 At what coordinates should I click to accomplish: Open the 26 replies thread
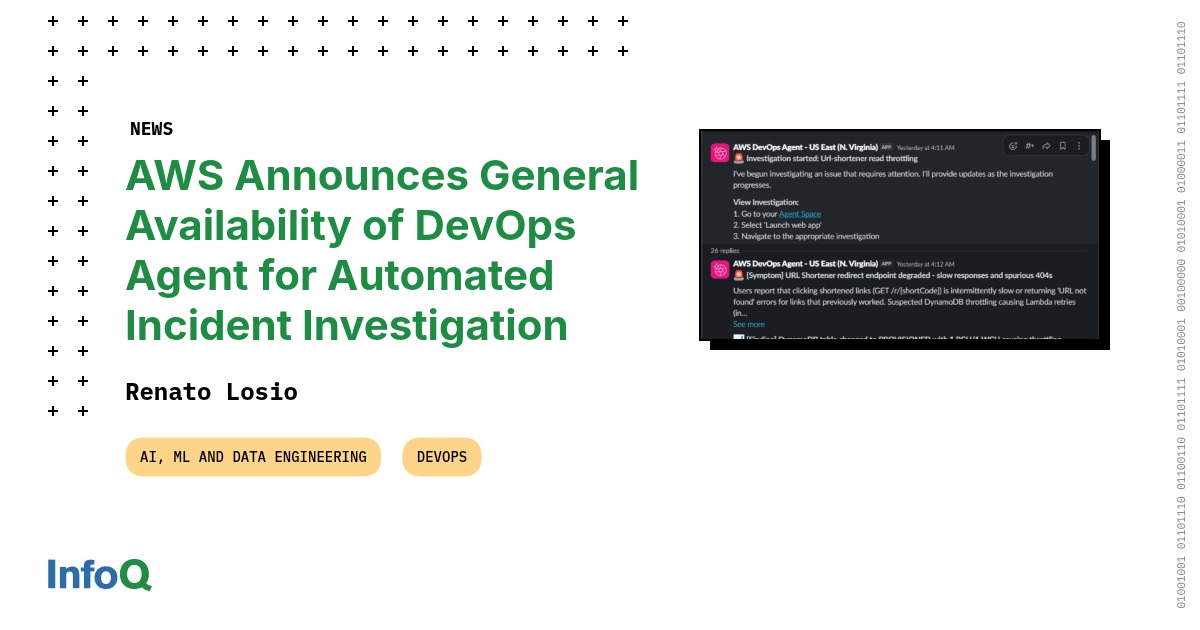coord(725,250)
